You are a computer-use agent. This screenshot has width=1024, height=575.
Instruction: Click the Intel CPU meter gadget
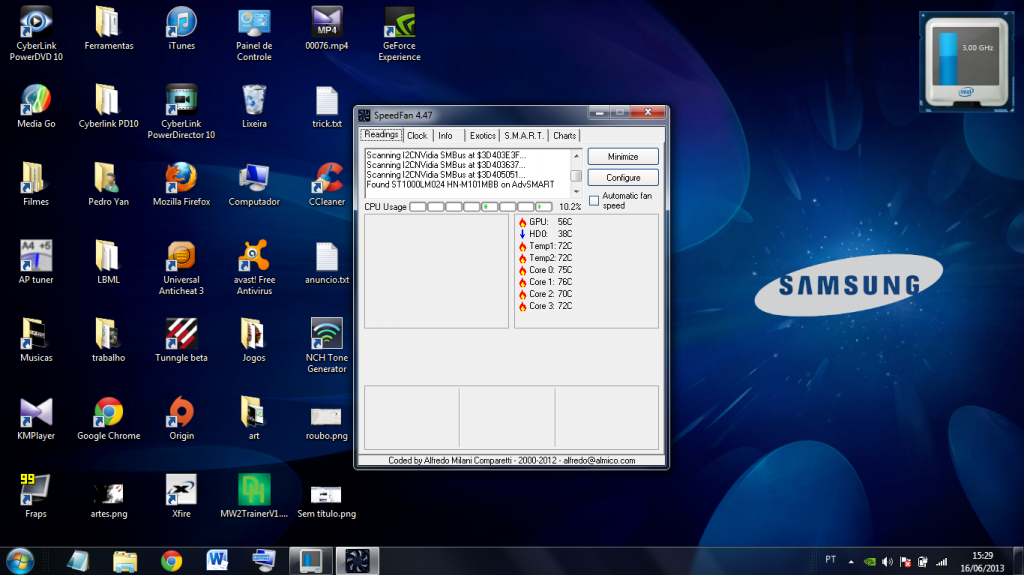[964, 62]
